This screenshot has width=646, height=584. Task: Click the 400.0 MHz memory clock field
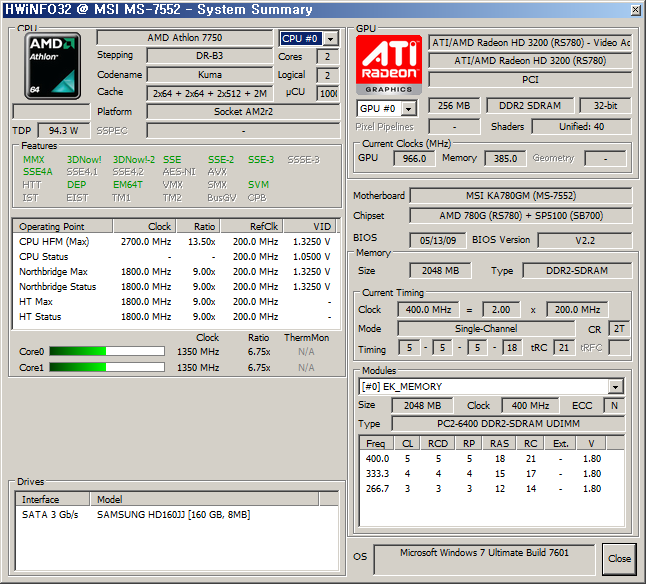click(x=428, y=310)
